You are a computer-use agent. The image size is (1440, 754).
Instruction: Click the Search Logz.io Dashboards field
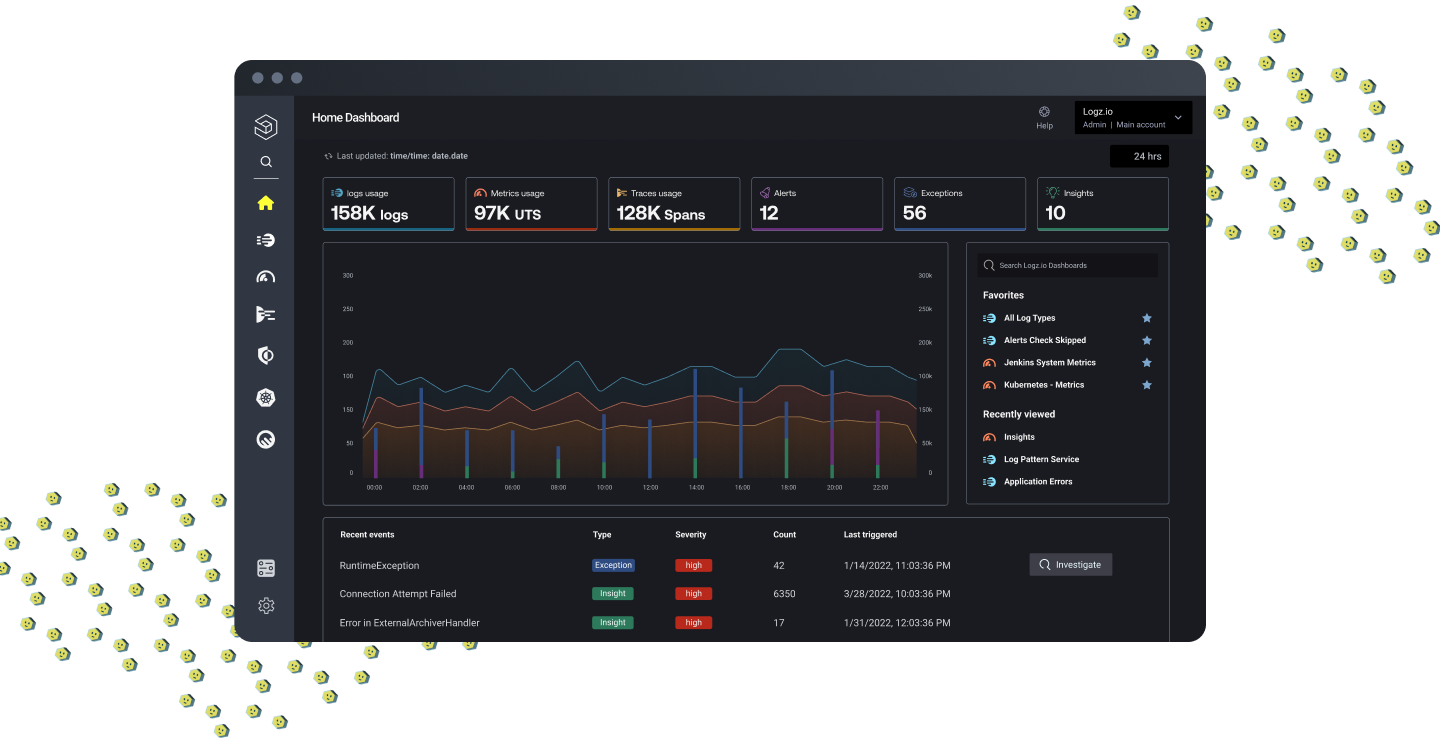[1067, 266]
